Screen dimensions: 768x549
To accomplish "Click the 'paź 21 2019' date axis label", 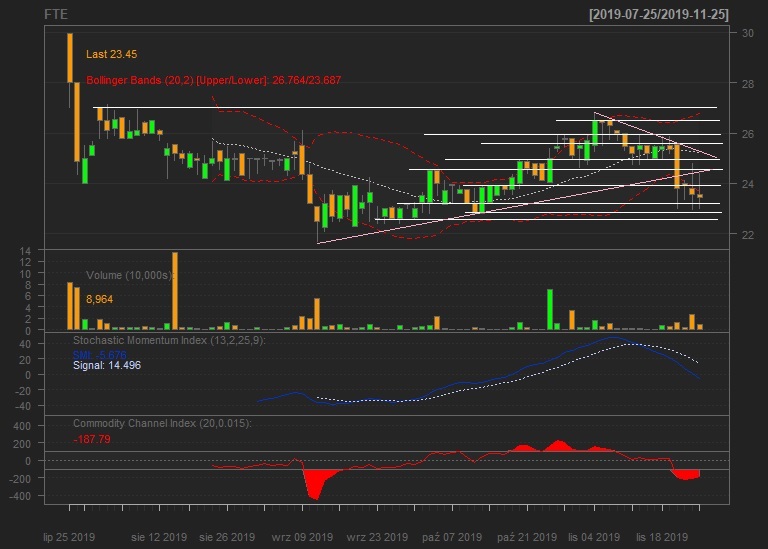I will (527, 537).
